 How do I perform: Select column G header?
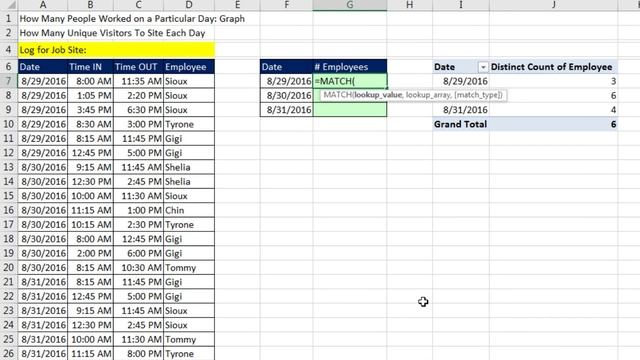(x=350, y=5)
